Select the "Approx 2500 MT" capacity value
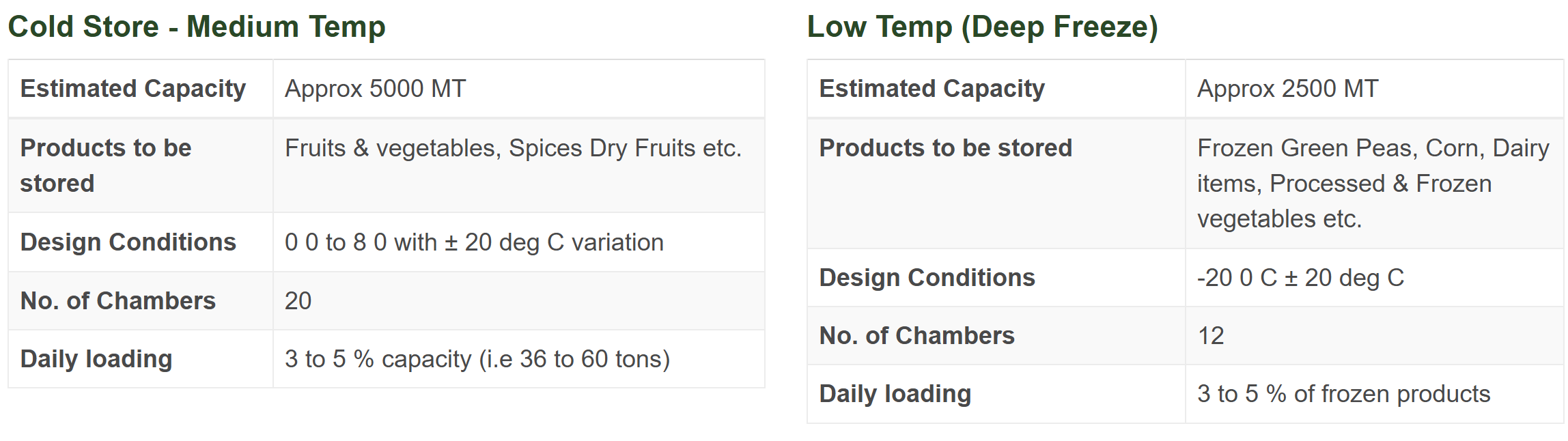Screen dimensions: 1568x441 coord(1287,89)
